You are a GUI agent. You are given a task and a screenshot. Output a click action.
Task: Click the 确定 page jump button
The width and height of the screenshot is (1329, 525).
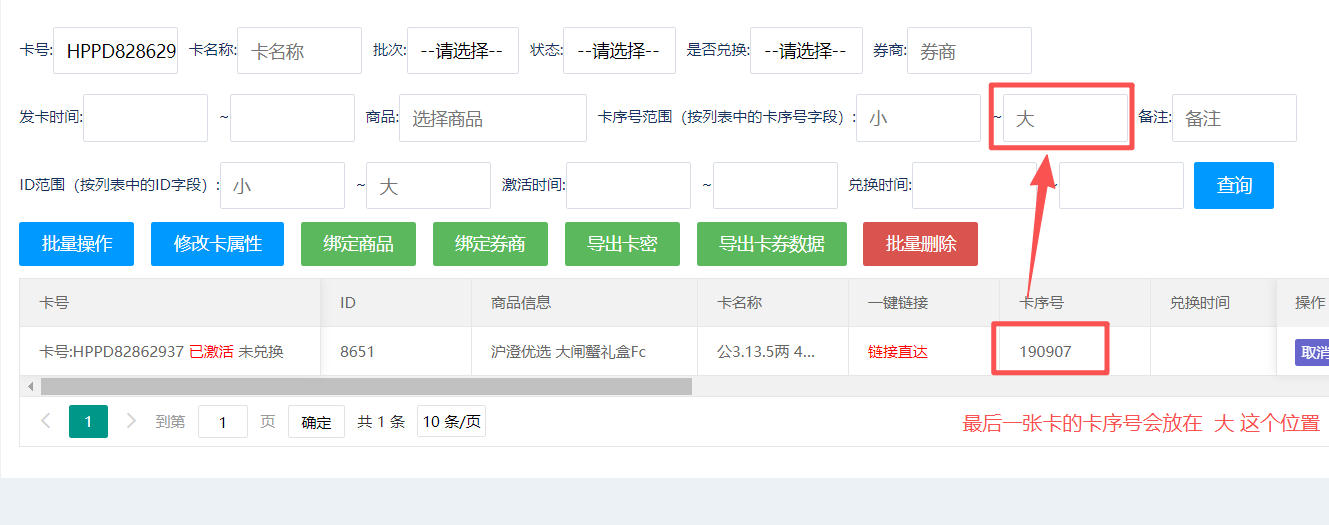pyautogui.click(x=316, y=422)
